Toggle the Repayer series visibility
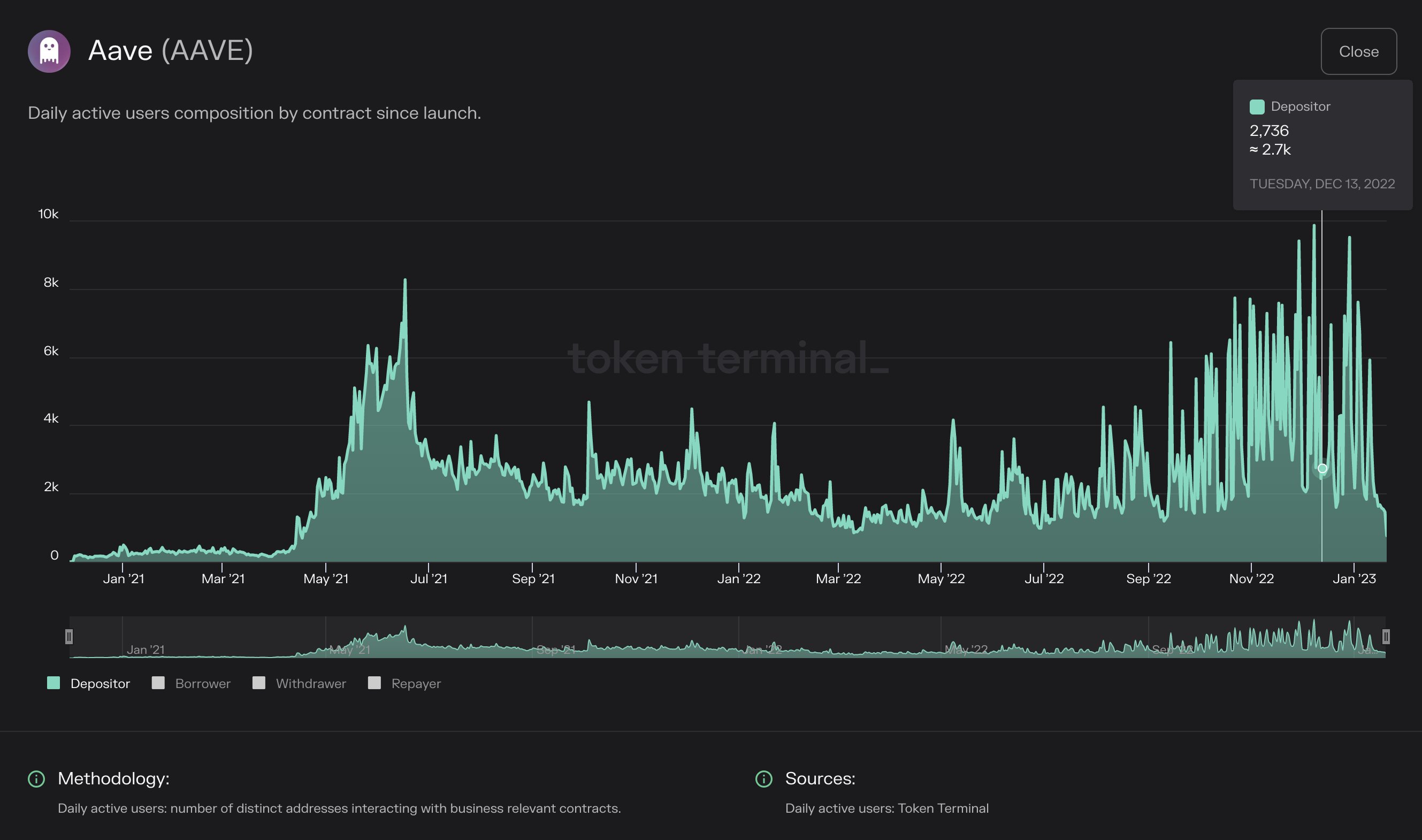This screenshot has height=840, width=1422. [416, 683]
